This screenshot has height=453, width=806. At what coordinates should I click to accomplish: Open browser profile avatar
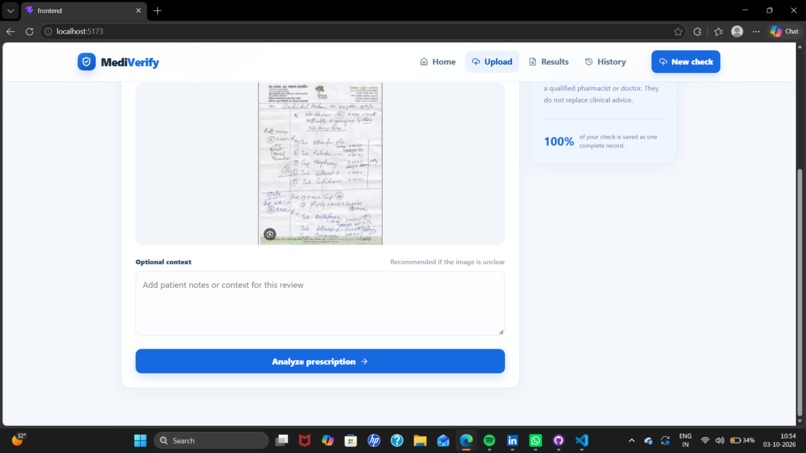737,31
